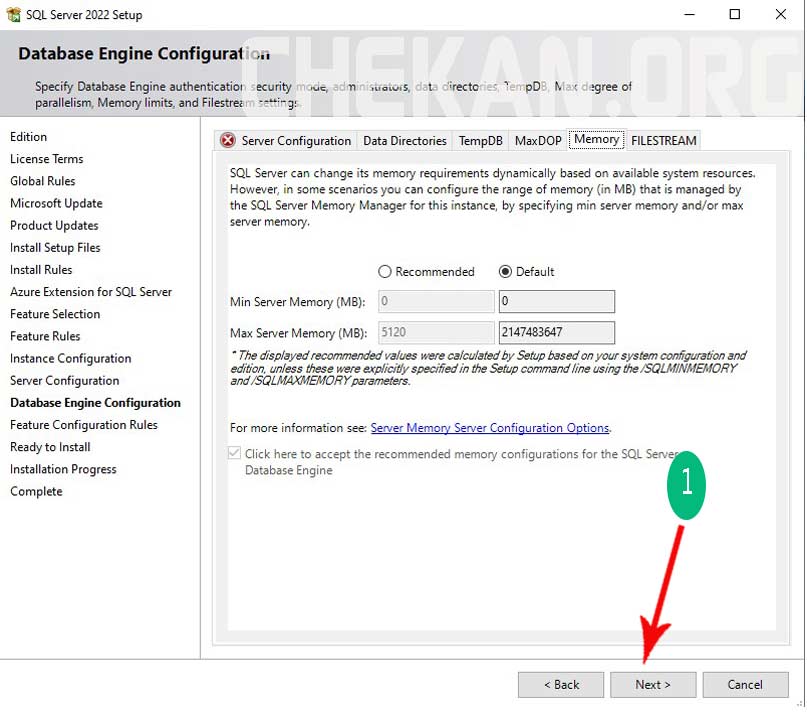The width and height of the screenshot is (807, 713).
Task: Select Install Setup Files step
Action: pos(55,247)
